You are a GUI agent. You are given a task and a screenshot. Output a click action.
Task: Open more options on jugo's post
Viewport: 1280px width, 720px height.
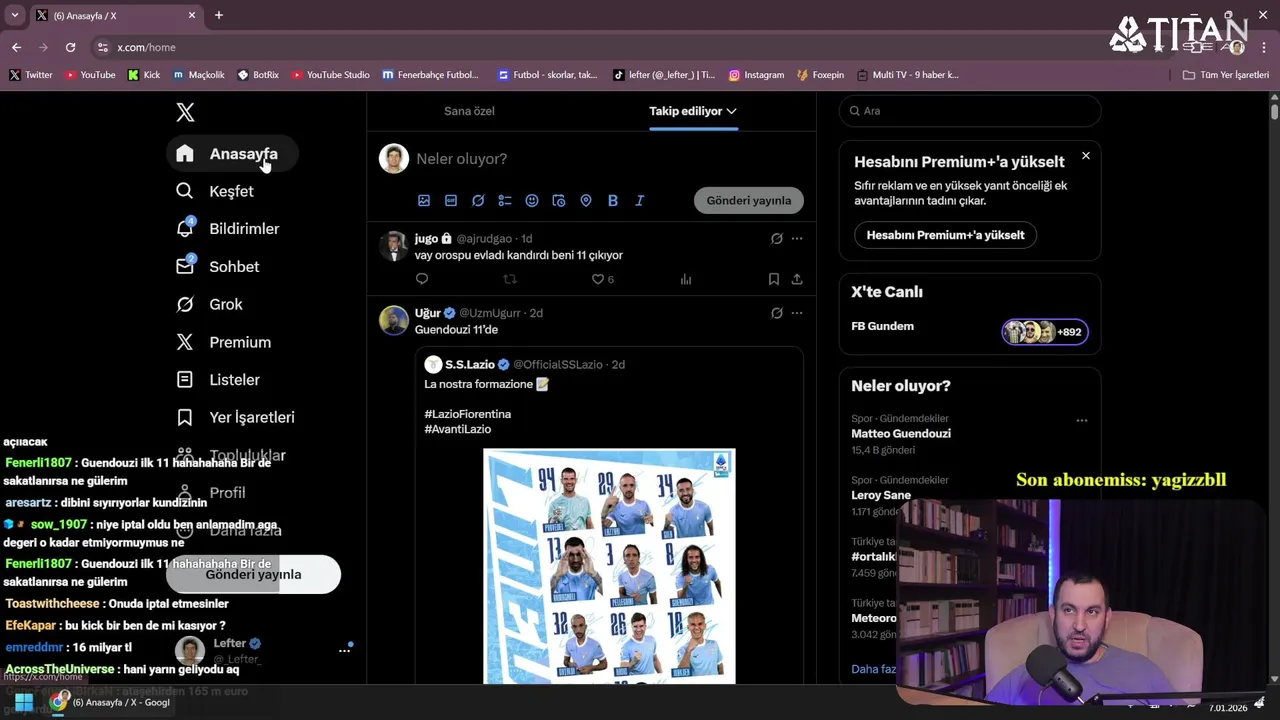(797, 238)
